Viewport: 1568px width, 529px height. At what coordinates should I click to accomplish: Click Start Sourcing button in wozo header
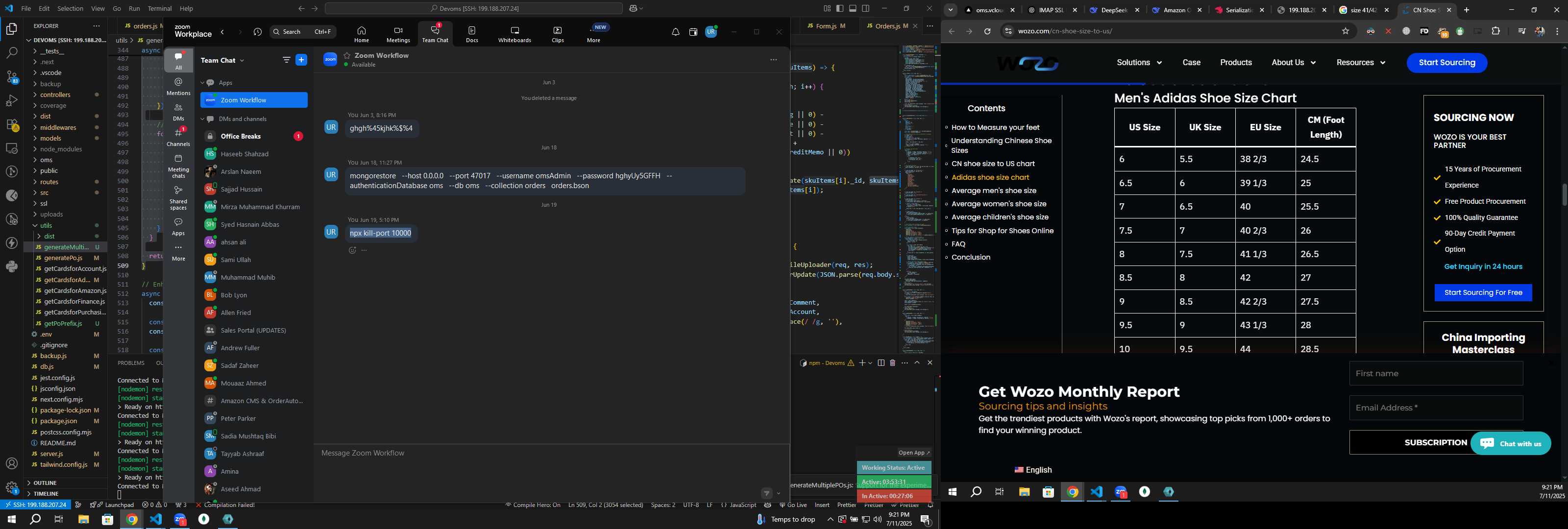[1446, 63]
